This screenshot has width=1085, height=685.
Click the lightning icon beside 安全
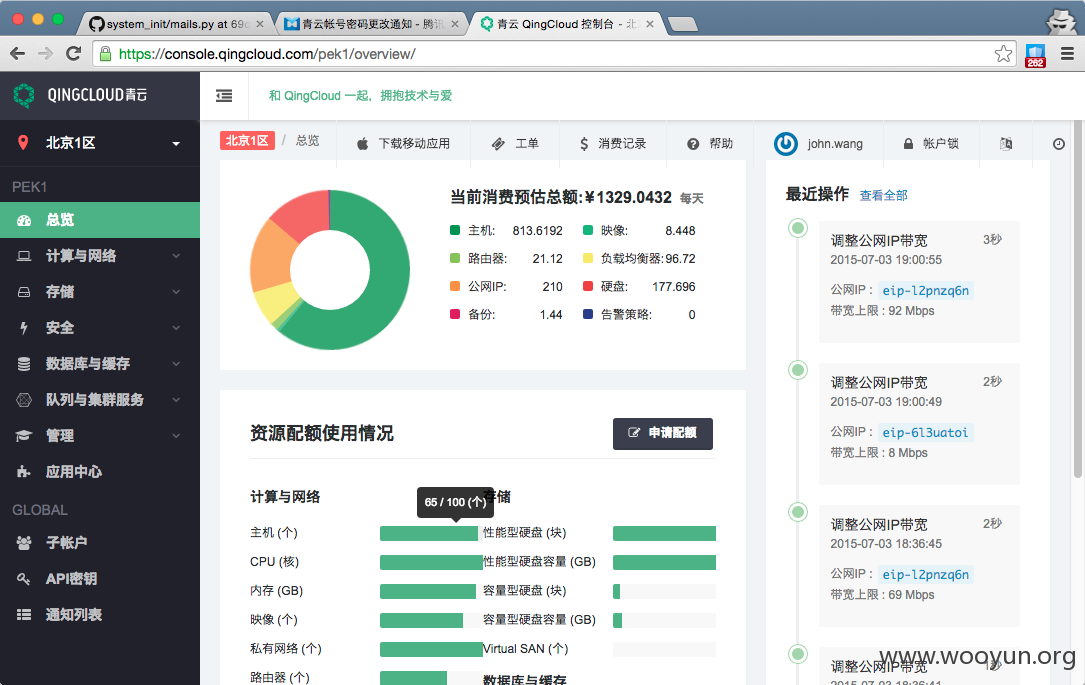[x=24, y=328]
